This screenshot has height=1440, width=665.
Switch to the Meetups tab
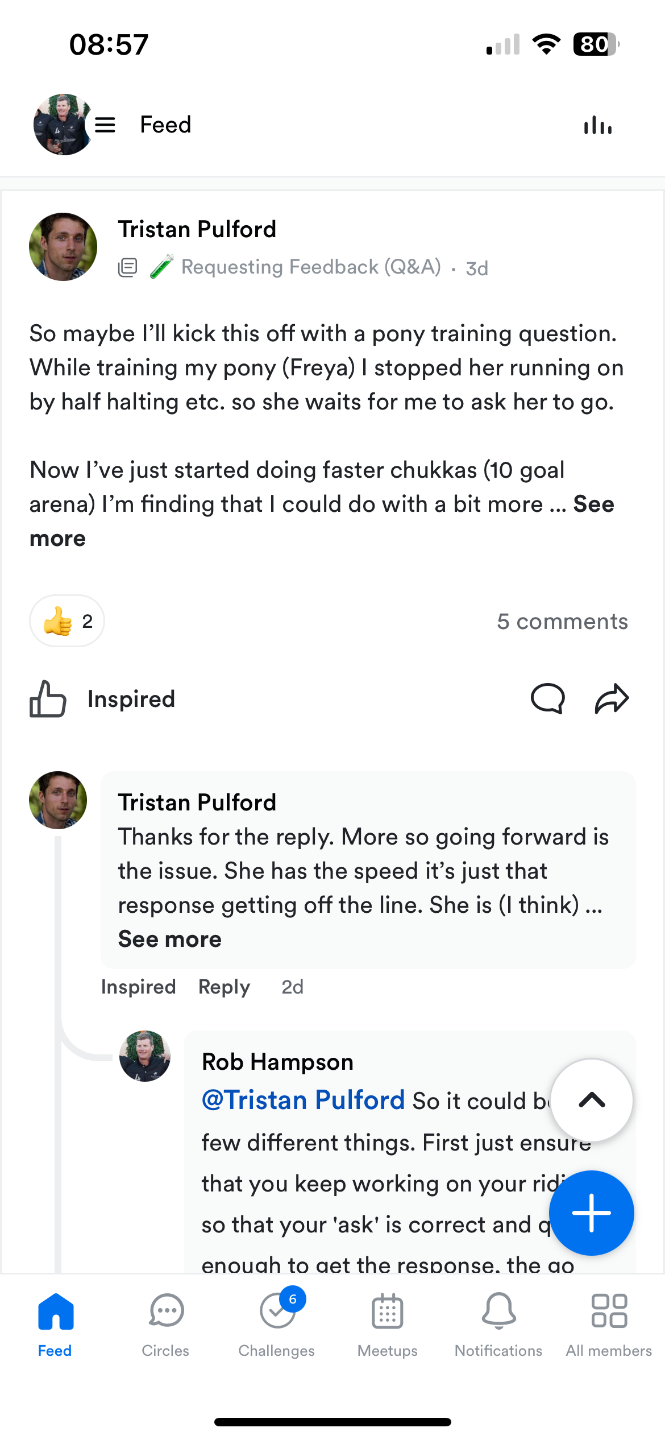387,1311
